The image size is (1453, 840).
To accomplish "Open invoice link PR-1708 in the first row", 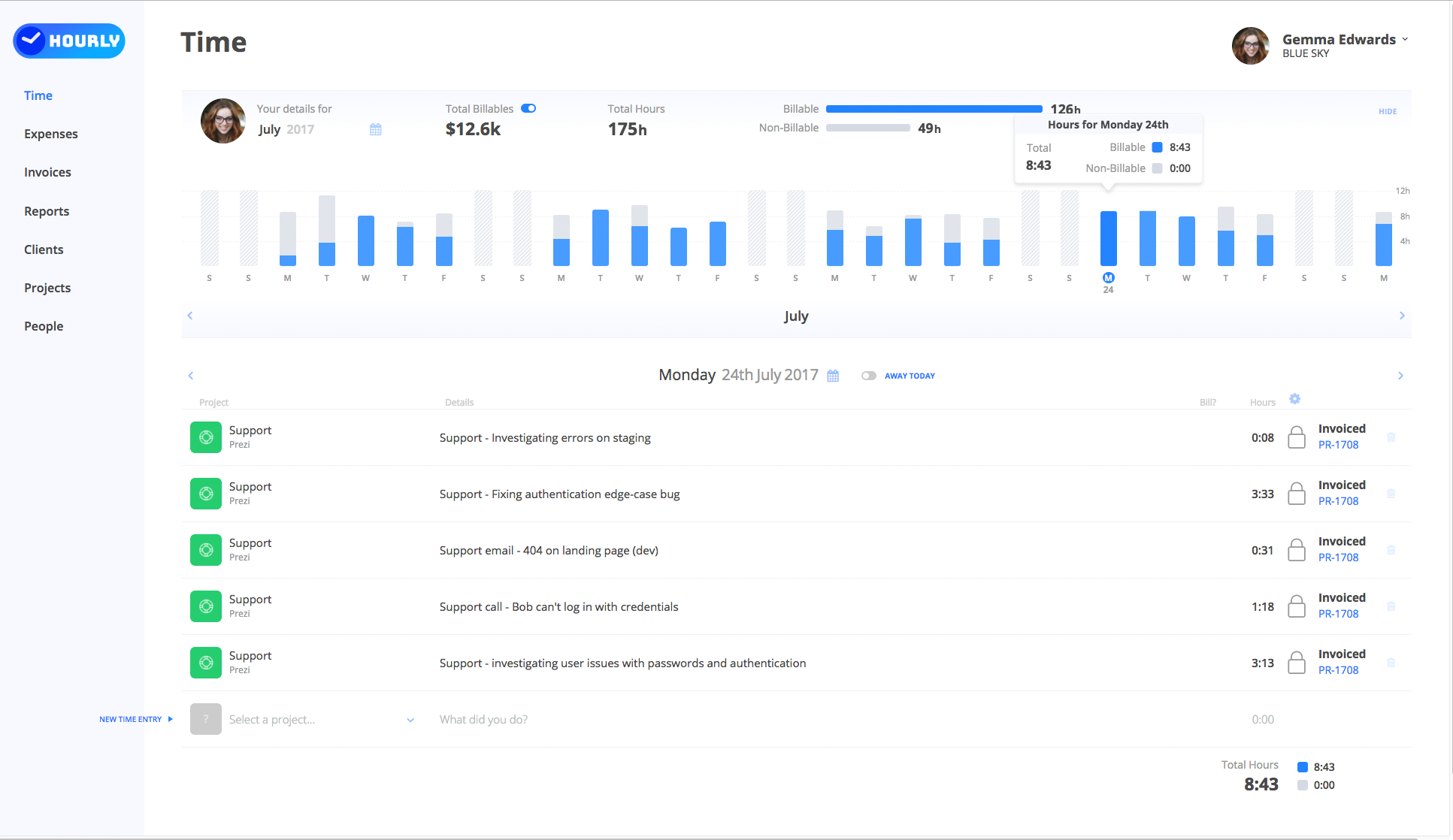I will tap(1338, 445).
